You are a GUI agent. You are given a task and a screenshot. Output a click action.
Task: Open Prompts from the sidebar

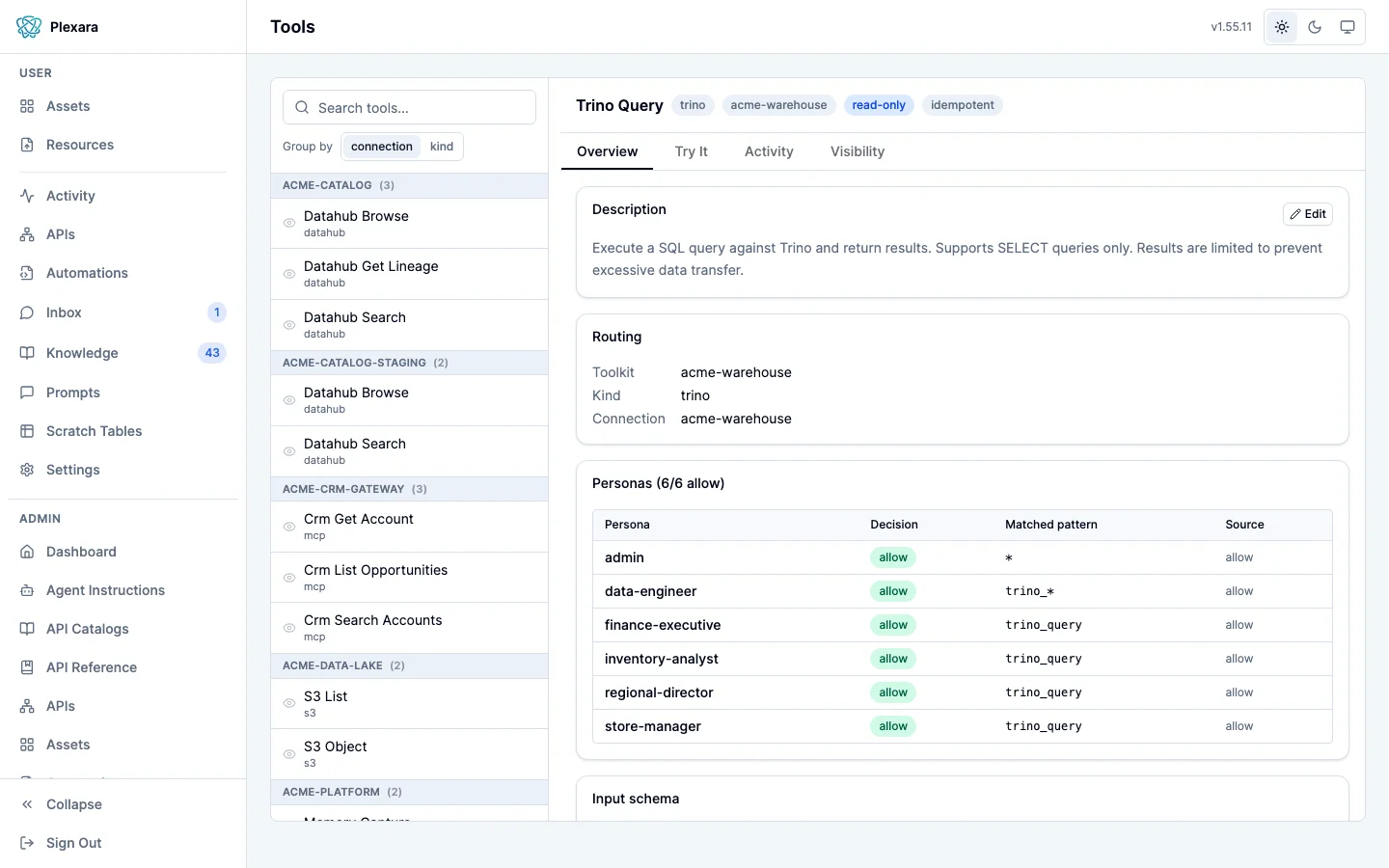coord(123,393)
